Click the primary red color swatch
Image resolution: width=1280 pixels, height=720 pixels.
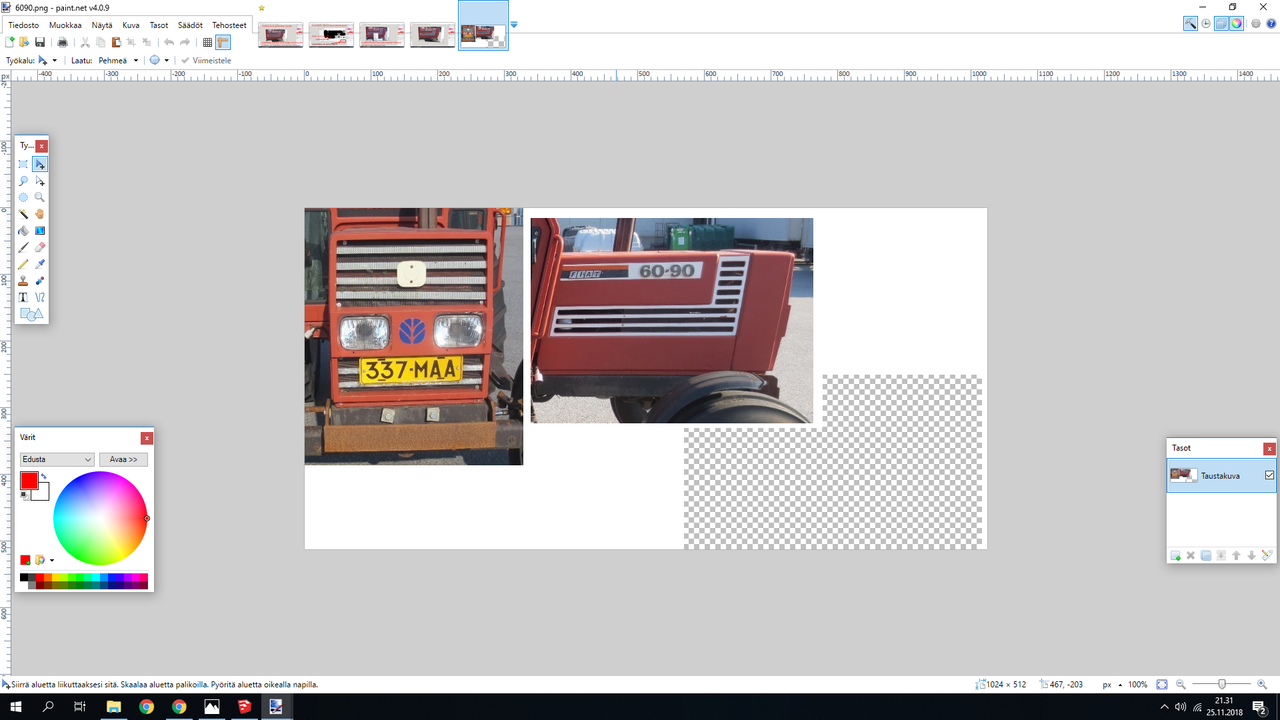pos(28,480)
